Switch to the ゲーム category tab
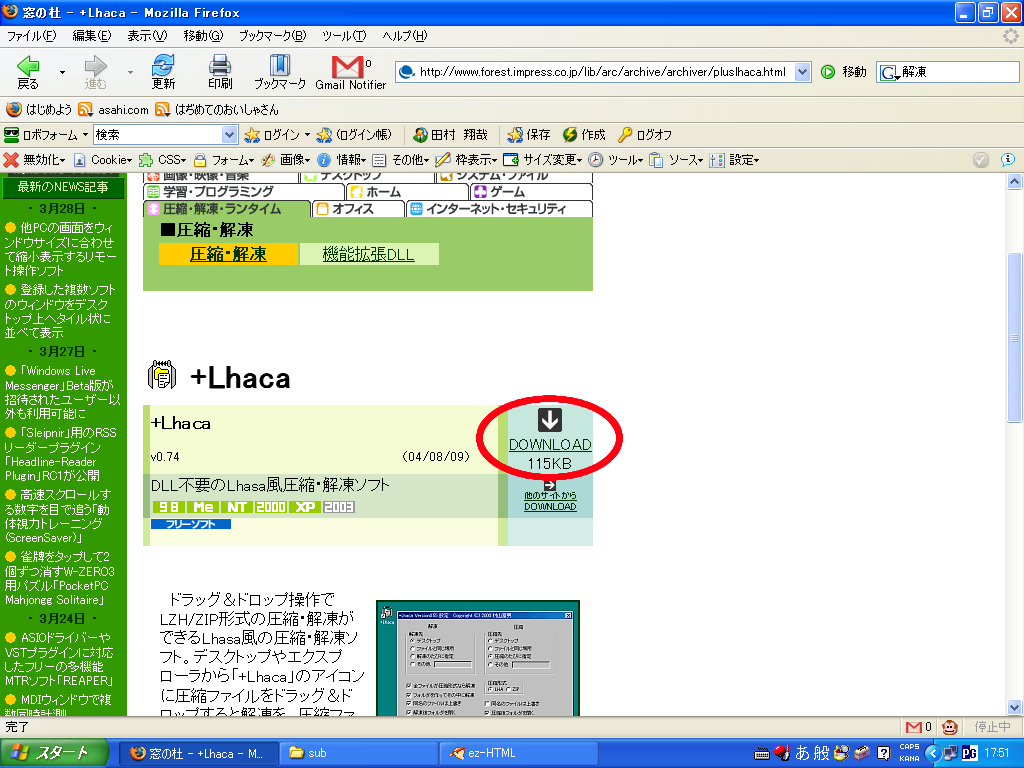This screenshot has width=1024, height=768. coord(532,192)
